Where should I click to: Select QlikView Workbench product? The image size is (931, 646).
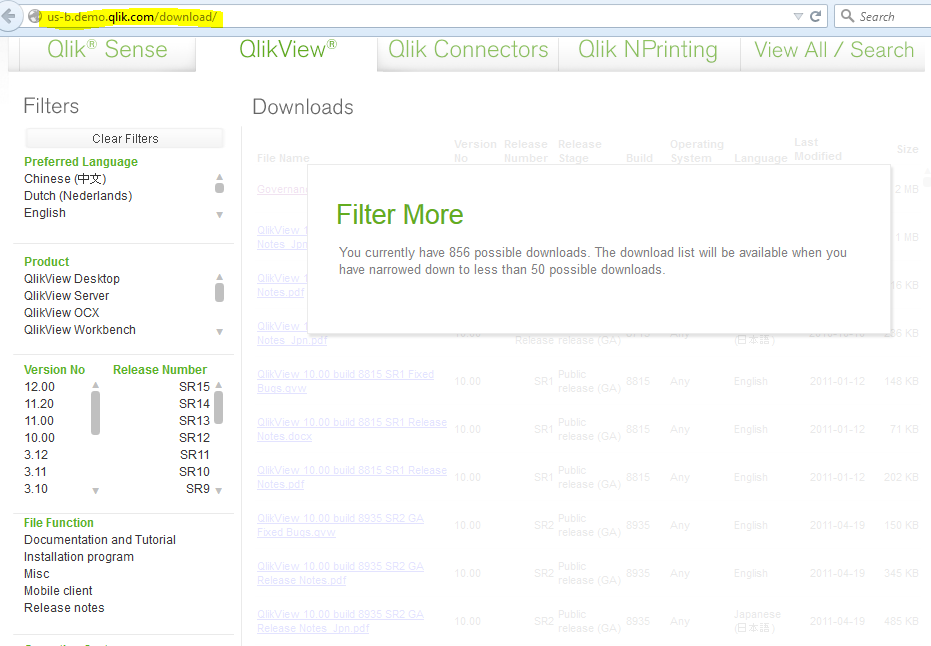80,330
